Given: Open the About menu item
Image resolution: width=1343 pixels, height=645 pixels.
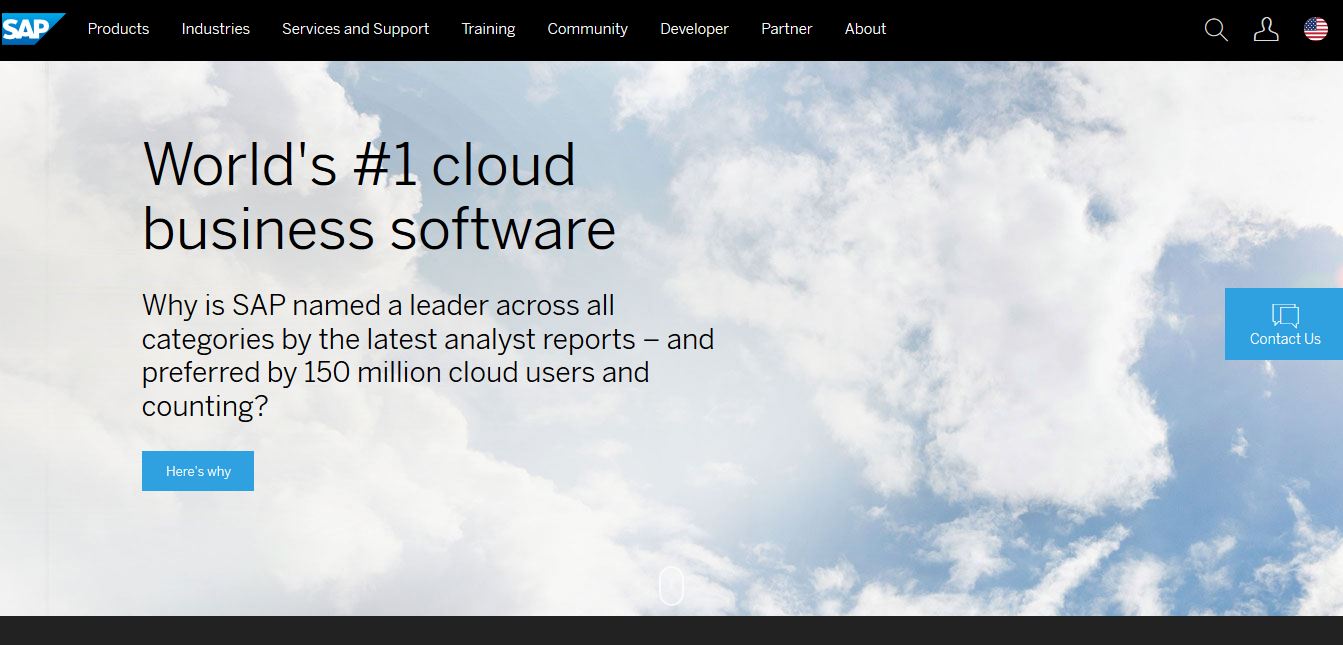Looking at the screenshot, I should coord(865,29).
